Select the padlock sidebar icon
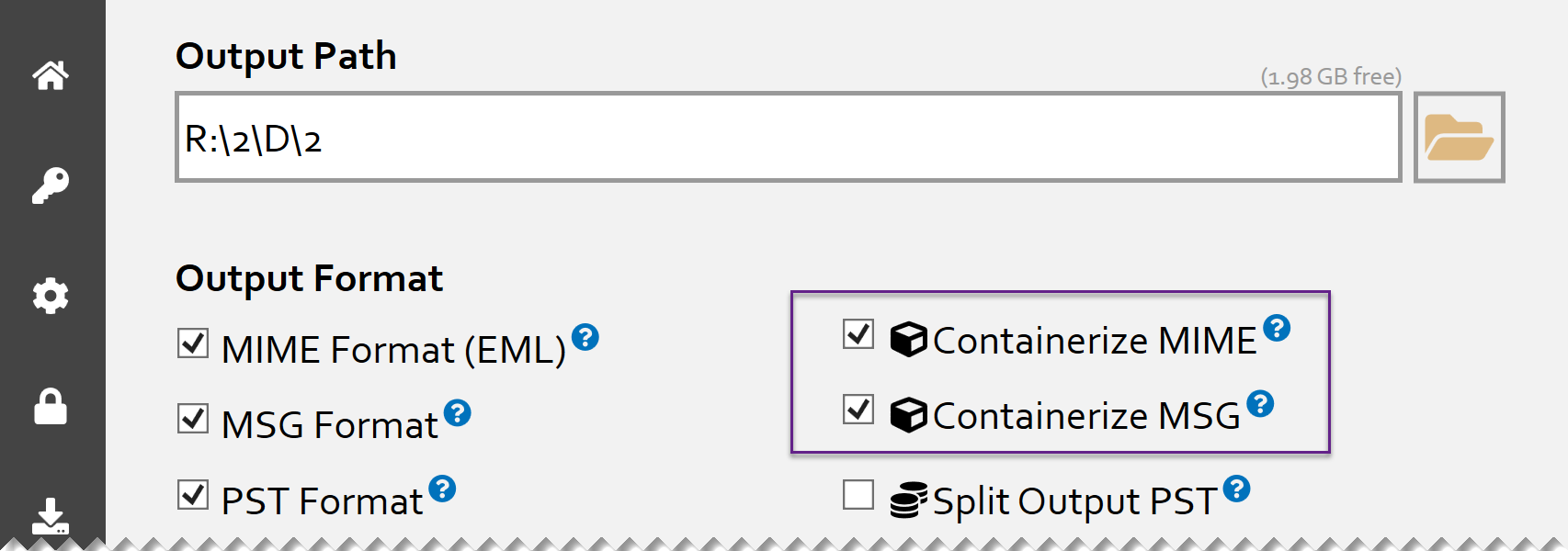Image resolution: width=1568 pixels, height=551 pixels. click(x=51, y=406)
